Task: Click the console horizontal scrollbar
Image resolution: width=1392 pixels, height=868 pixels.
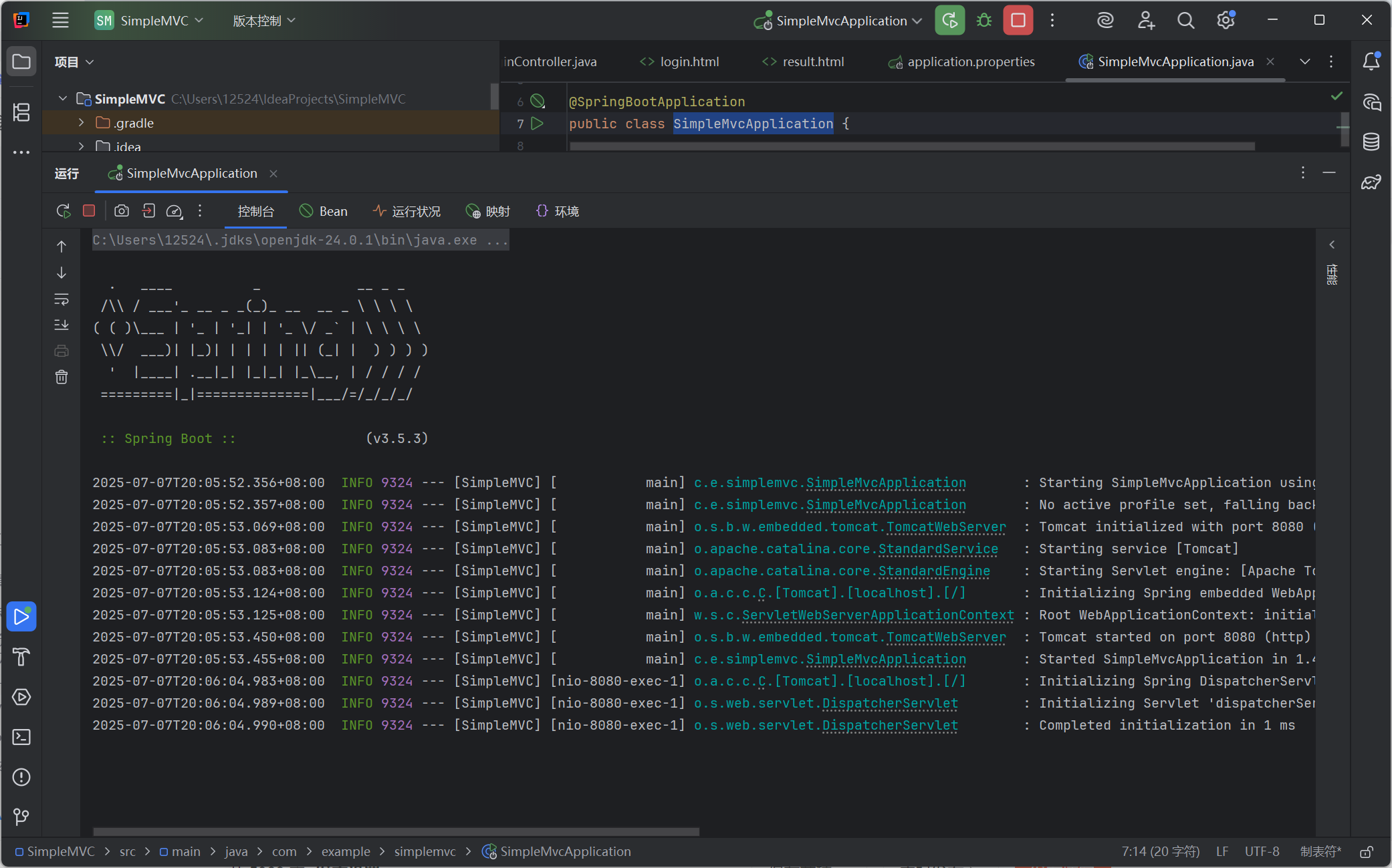Action: click(396, 832)
